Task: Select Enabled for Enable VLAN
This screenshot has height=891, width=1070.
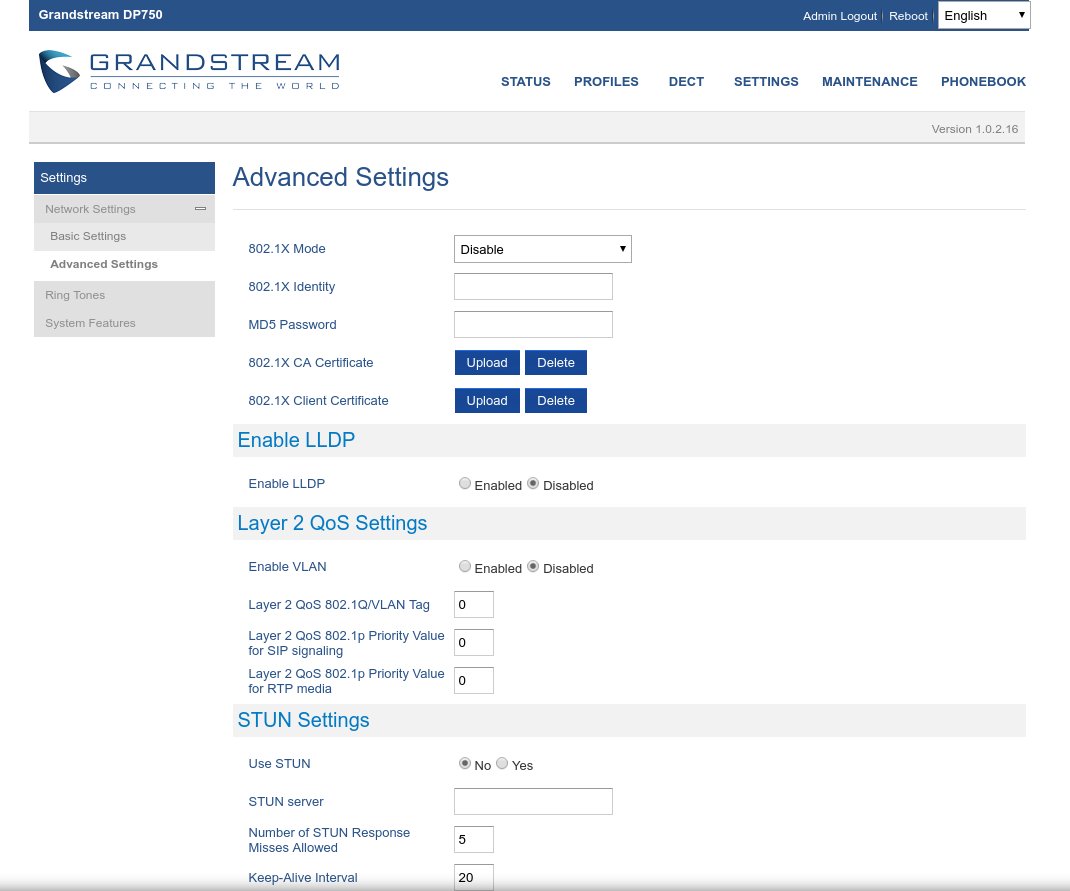Action: (x=465, y=567)
